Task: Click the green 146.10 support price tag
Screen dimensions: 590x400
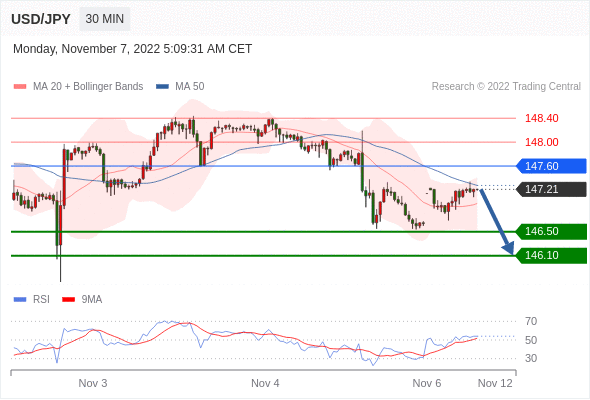Action: [x=551, y=255]
